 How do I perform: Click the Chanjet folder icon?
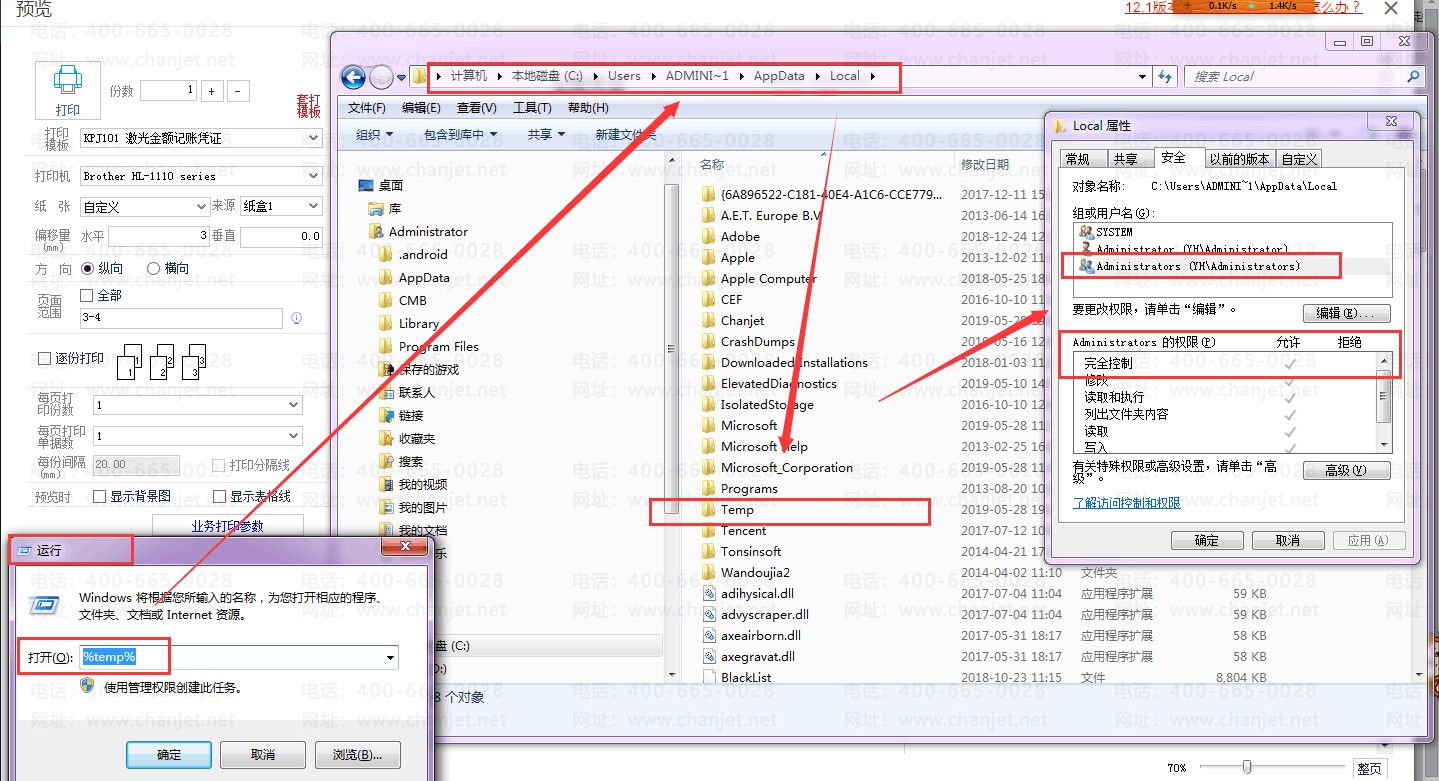(x=708, y=321)
